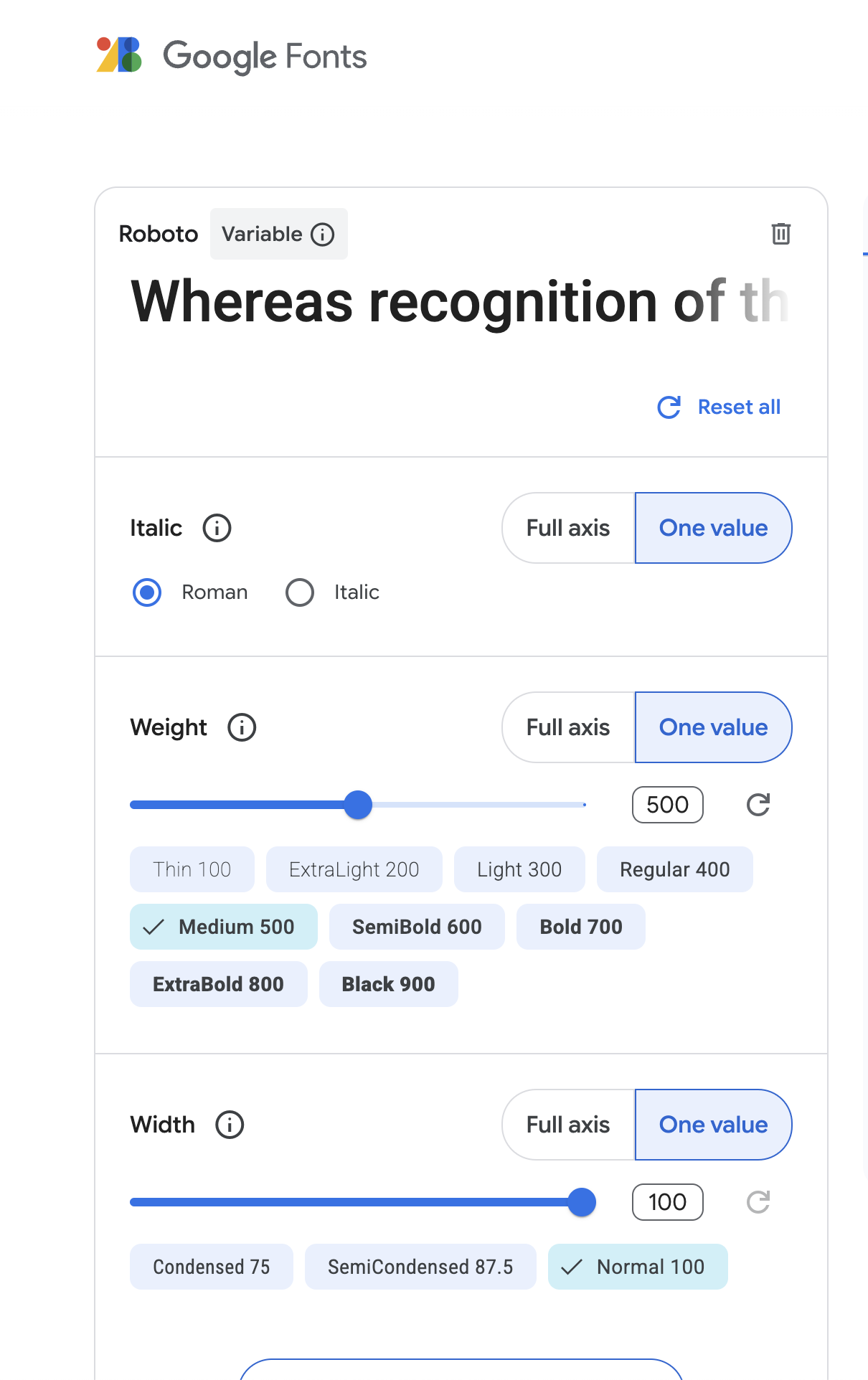Select the Italic radio button
The height and width of the screenshot is (1380, 868).
(x=300, y=592)
